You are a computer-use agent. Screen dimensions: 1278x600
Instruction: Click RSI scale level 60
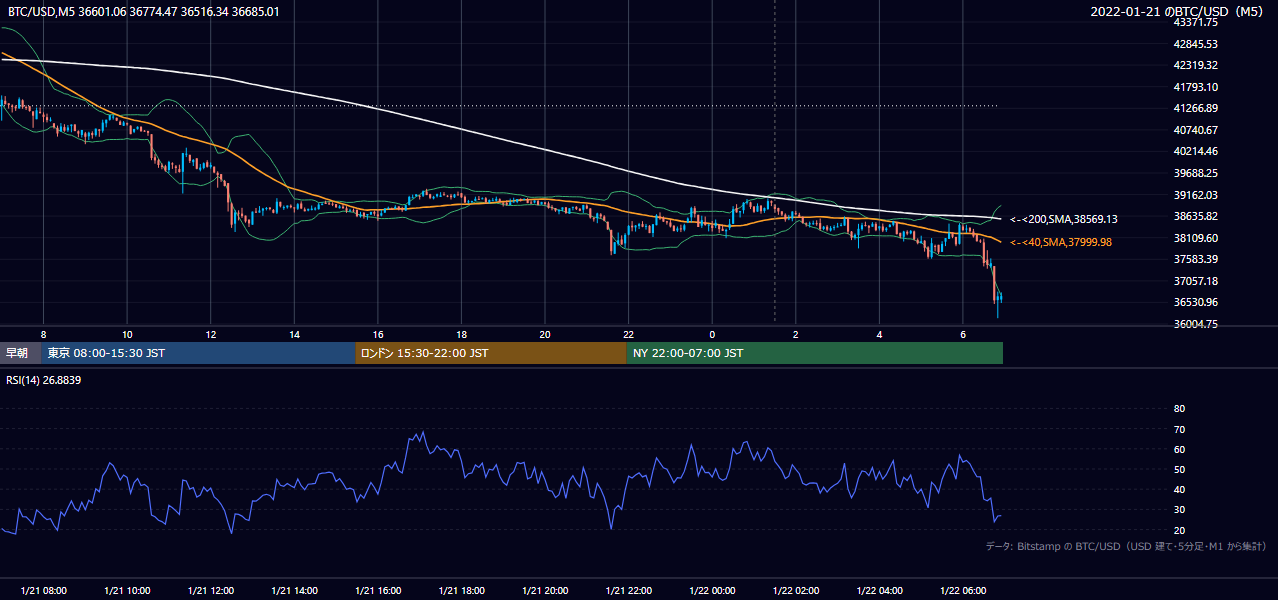click(x=1179, y=449)
